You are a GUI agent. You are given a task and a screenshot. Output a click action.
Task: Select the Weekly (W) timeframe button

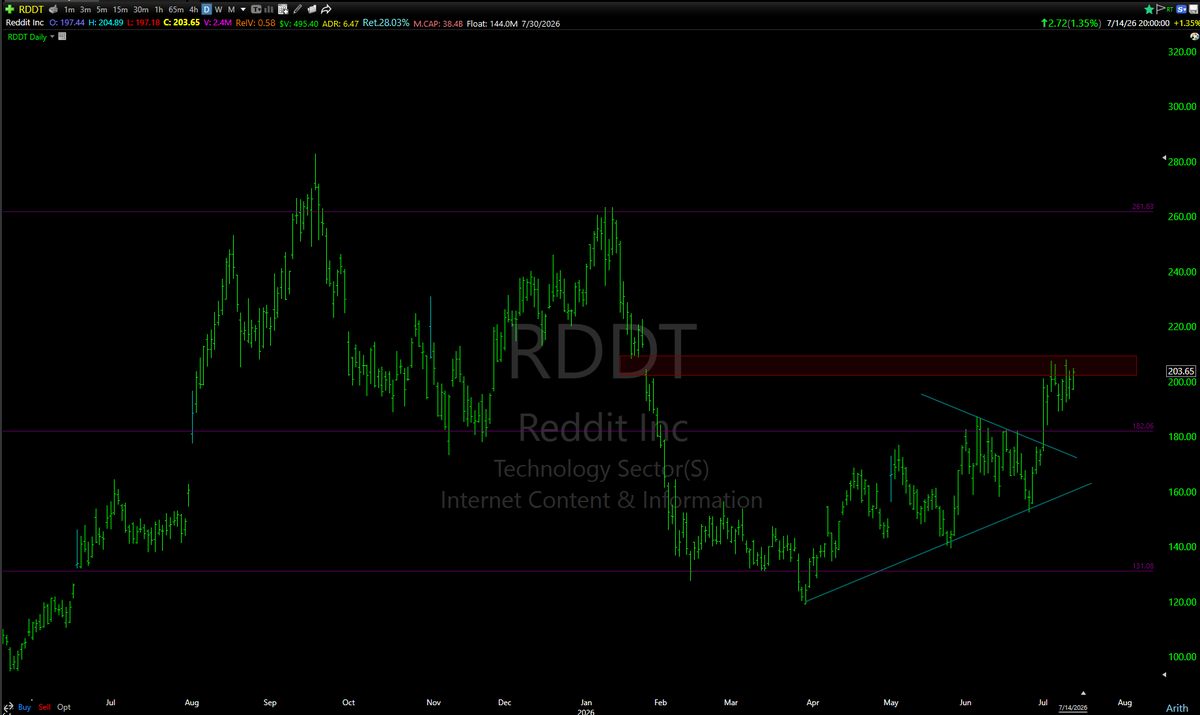[218, 9]
